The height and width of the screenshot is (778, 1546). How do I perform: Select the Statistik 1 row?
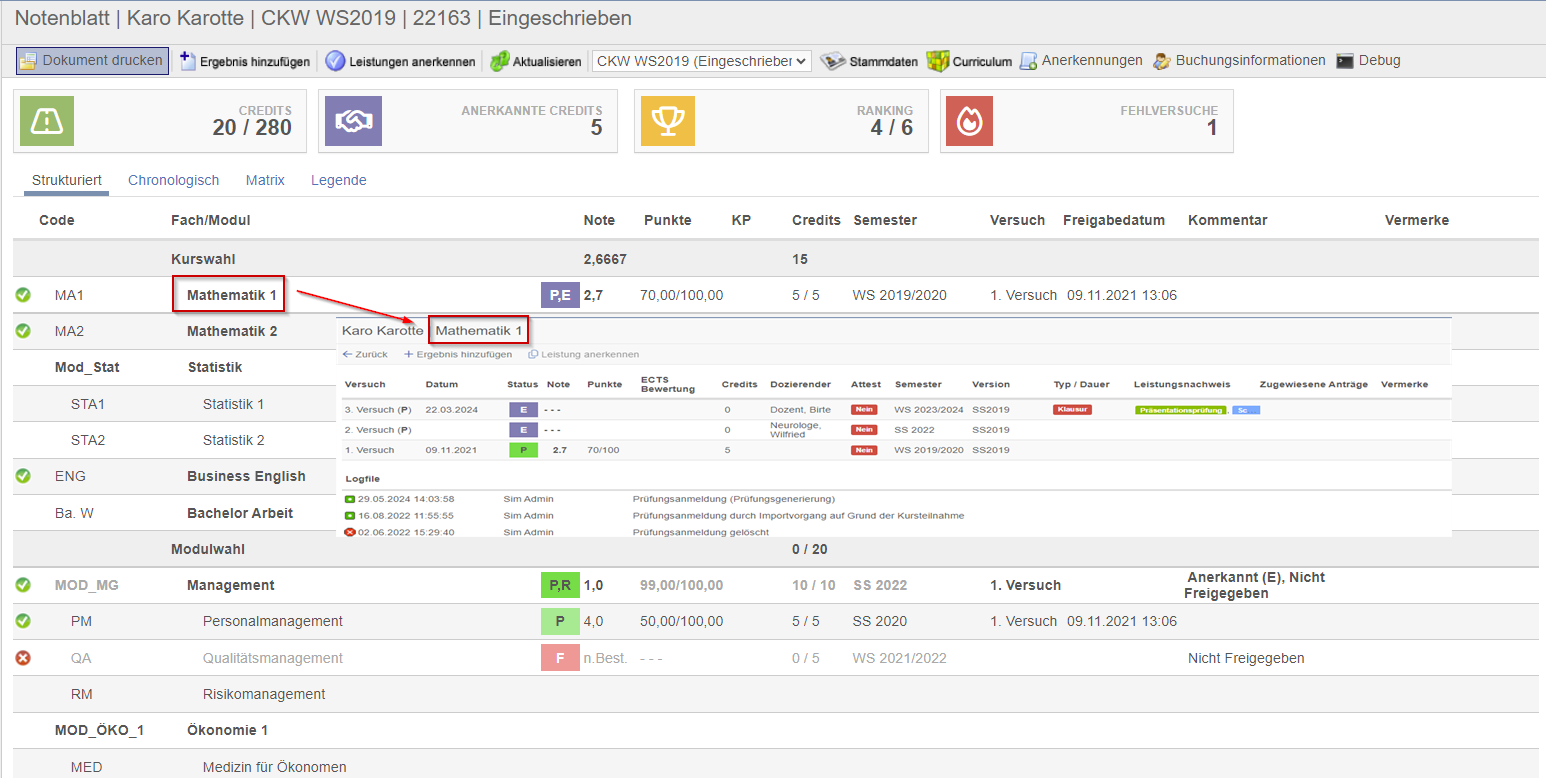coord(233,404)
